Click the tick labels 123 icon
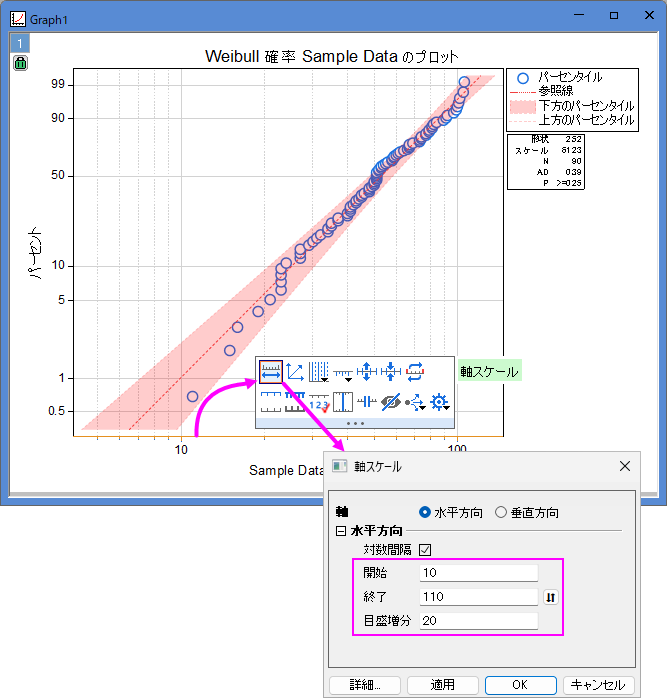The image size is (667, 698). tap(319, 402)
